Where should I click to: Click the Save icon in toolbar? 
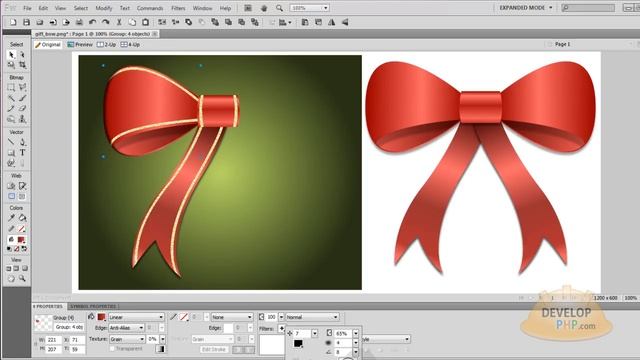click(x=27, y=22)
